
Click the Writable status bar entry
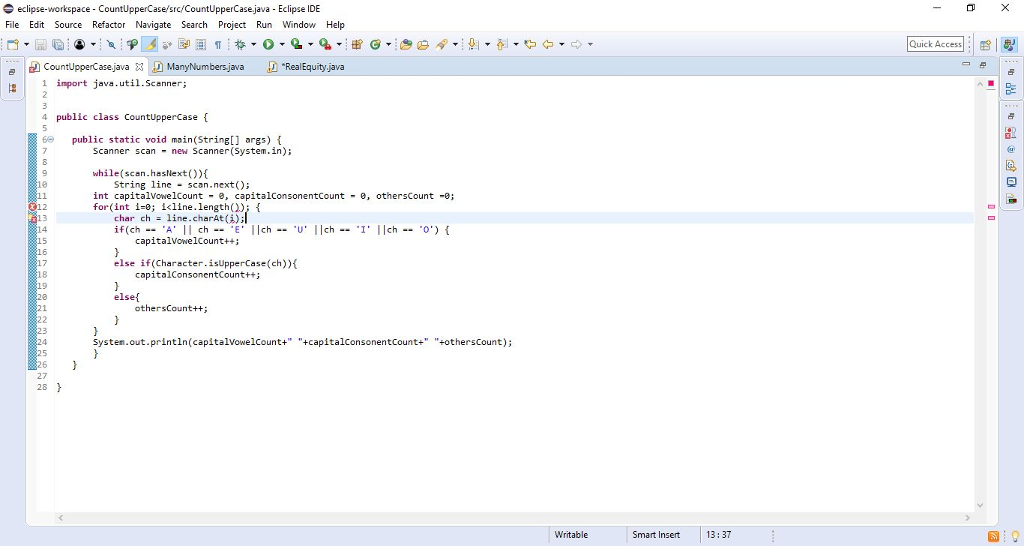point(571,535)
